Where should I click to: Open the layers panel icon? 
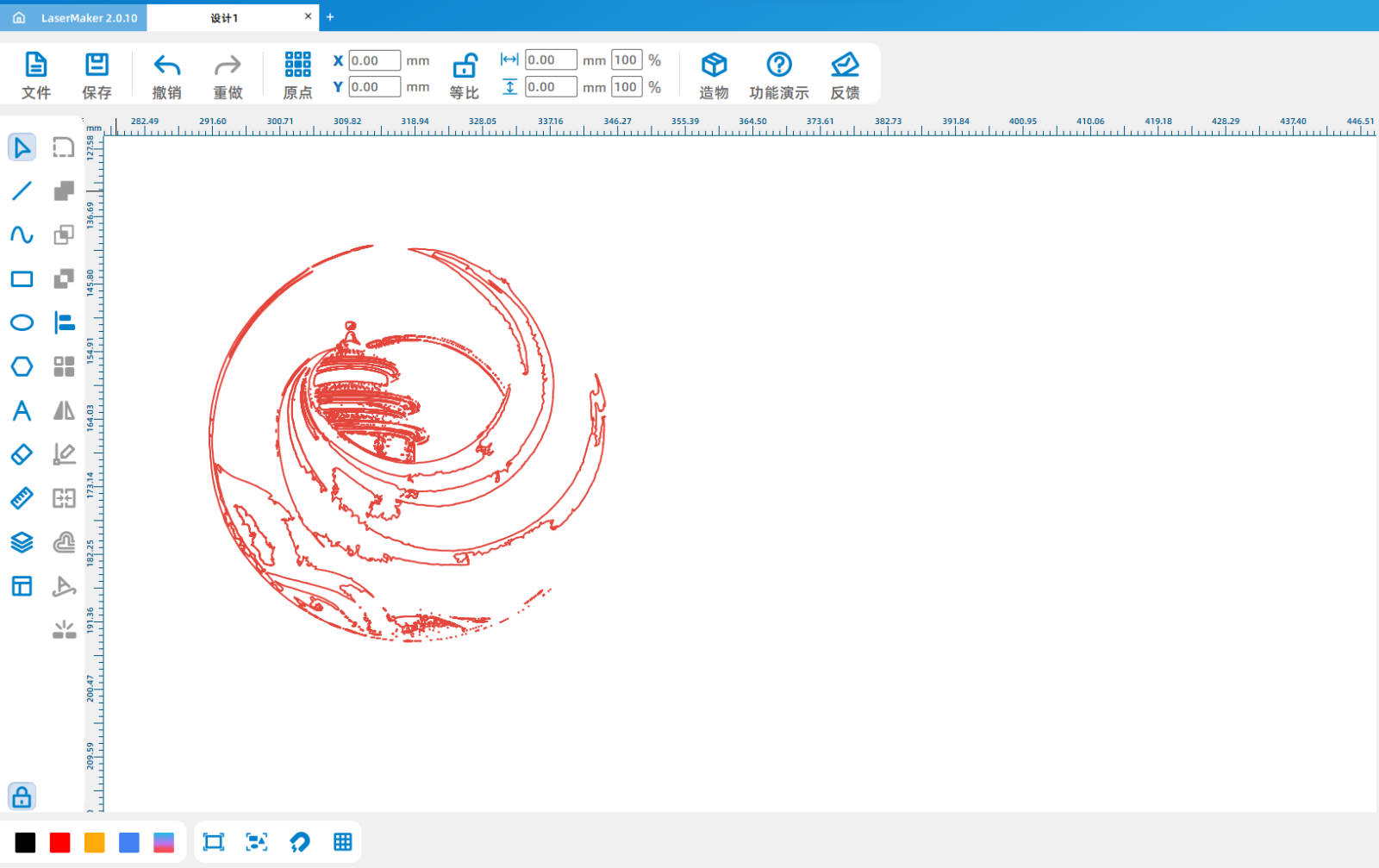point(22,542)
